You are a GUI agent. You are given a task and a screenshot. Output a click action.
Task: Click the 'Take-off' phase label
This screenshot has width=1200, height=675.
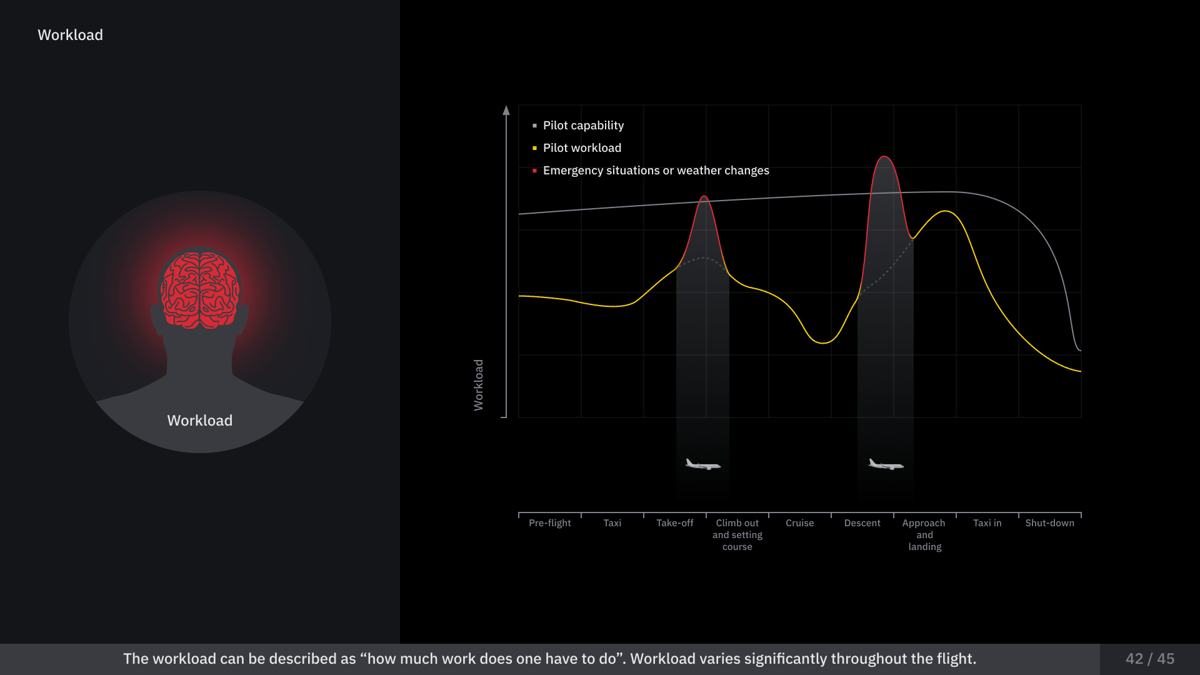pos(675,523)
